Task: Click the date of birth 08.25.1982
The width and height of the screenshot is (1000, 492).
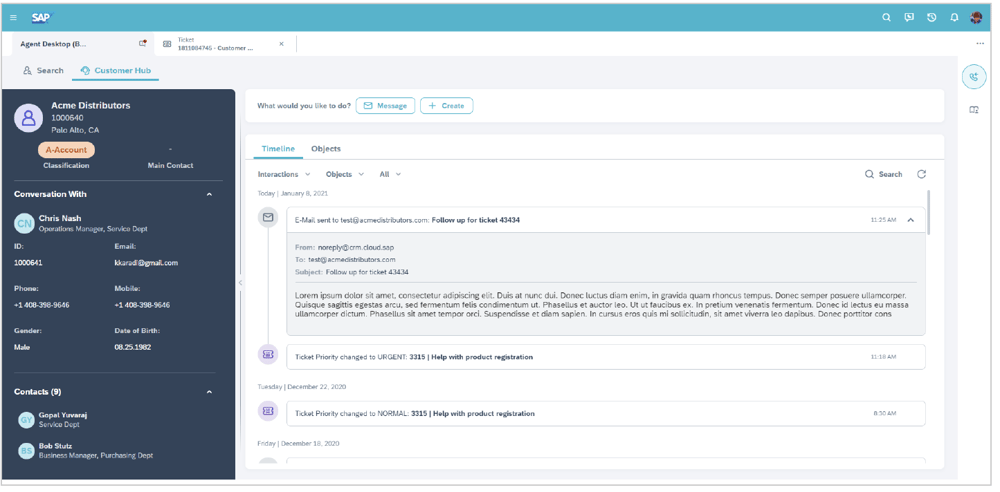Action: point(133,347)
